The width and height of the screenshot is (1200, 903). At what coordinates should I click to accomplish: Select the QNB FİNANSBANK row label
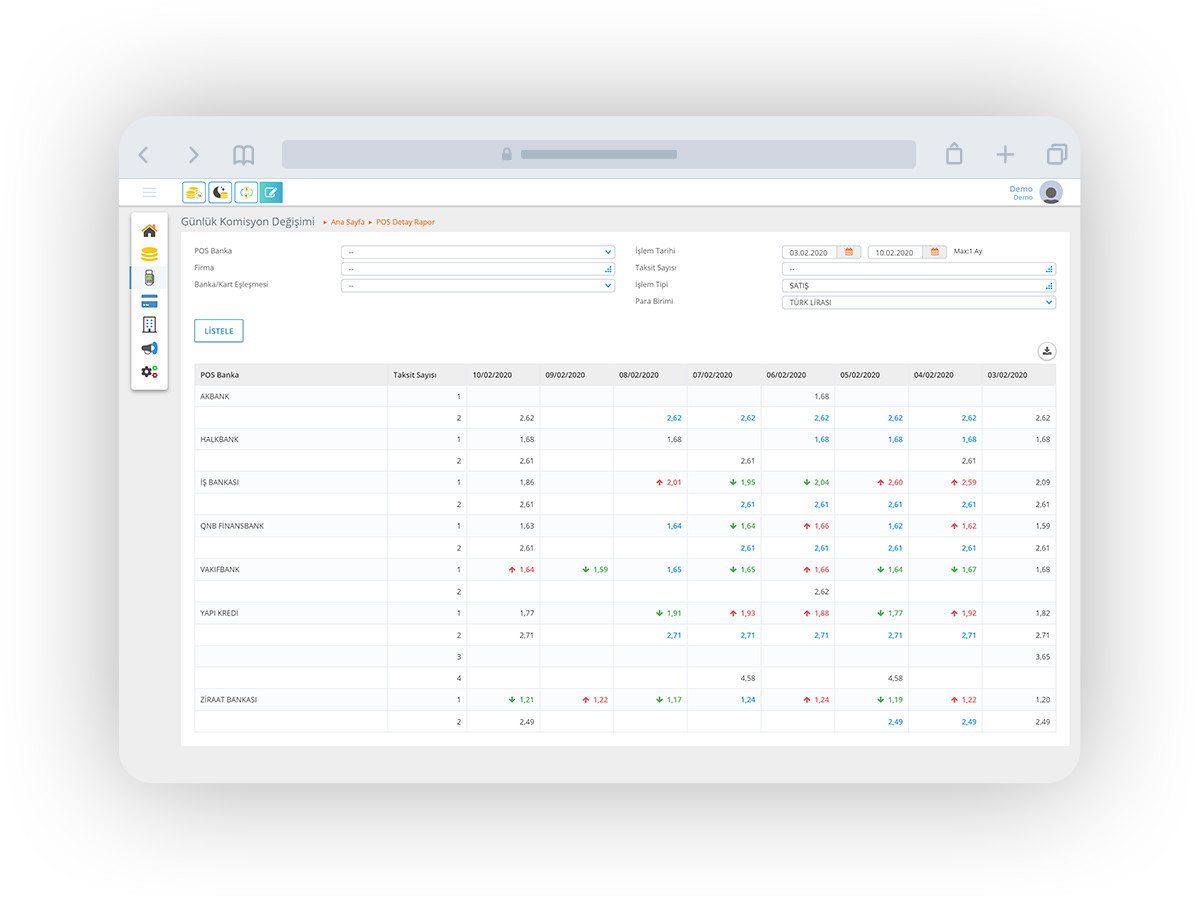click(x=232, y=526)
